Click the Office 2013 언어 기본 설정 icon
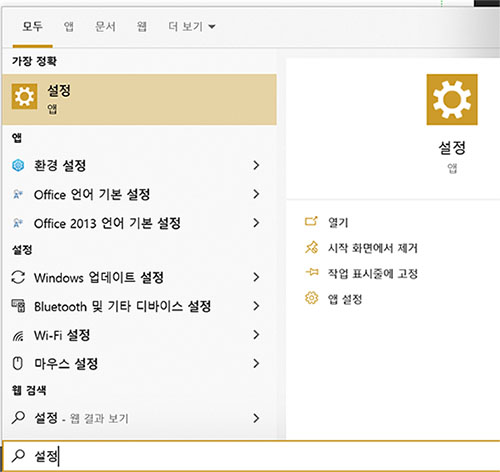 (18, 223)
